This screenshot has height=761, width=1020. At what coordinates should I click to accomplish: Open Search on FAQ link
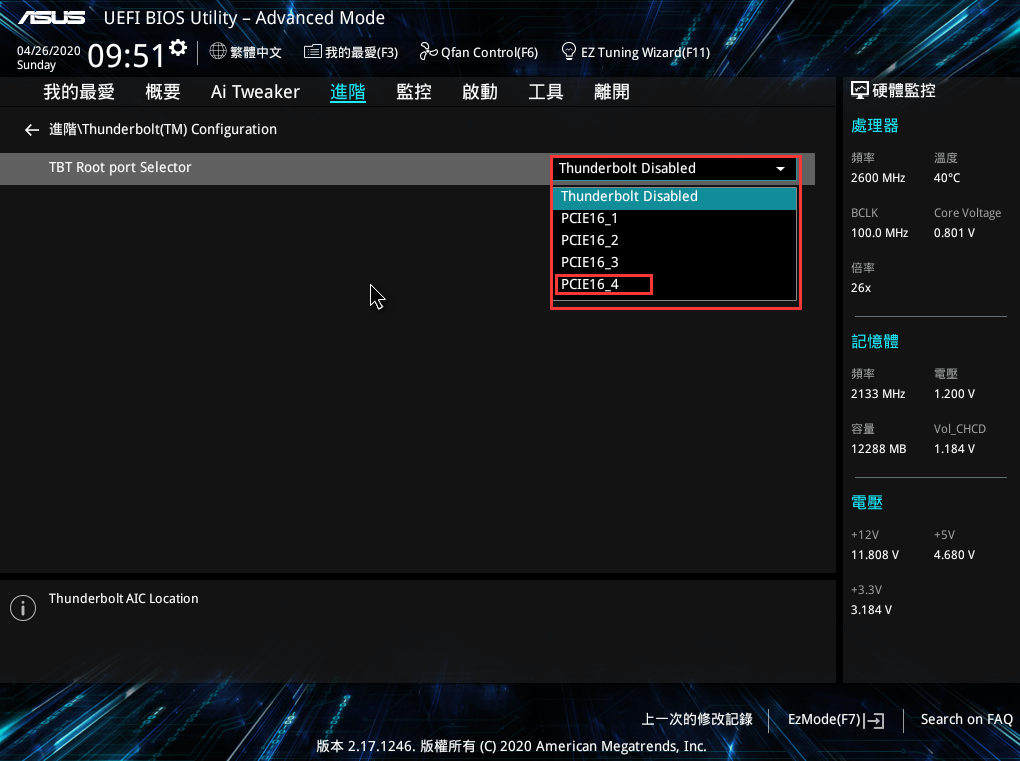pos(966,720)
